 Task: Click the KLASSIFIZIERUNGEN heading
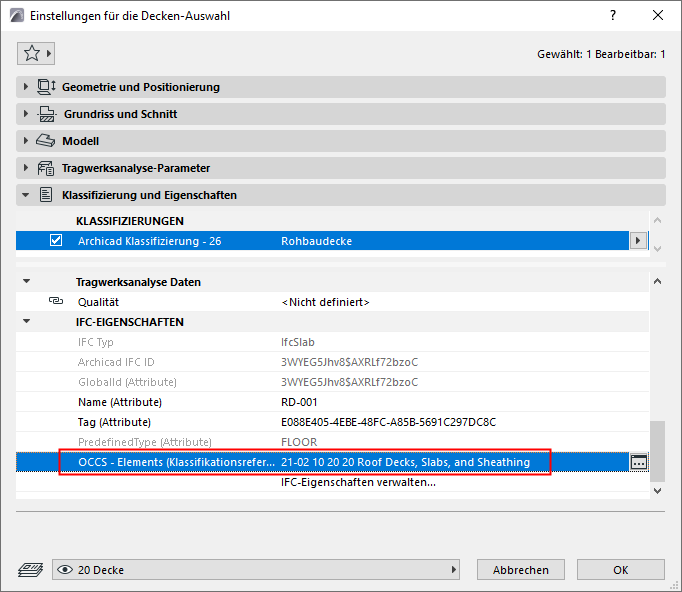(x=130, y=221)
